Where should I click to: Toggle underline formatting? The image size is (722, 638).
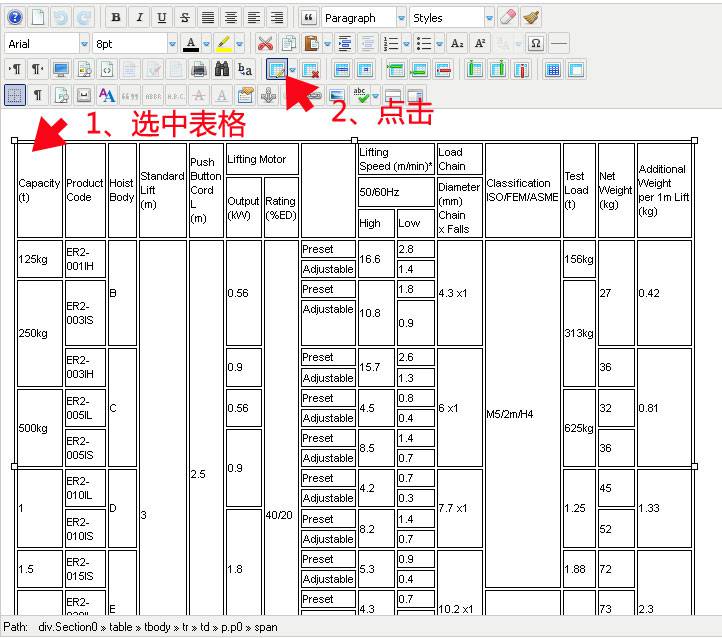pyautogui.click(x=162, y=17)
